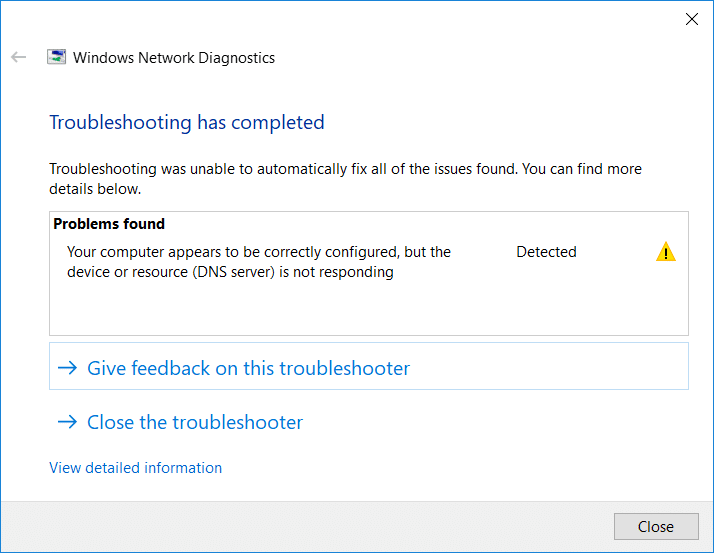
Task: Select the DNS server not responding problem
Action: (258, 262)
